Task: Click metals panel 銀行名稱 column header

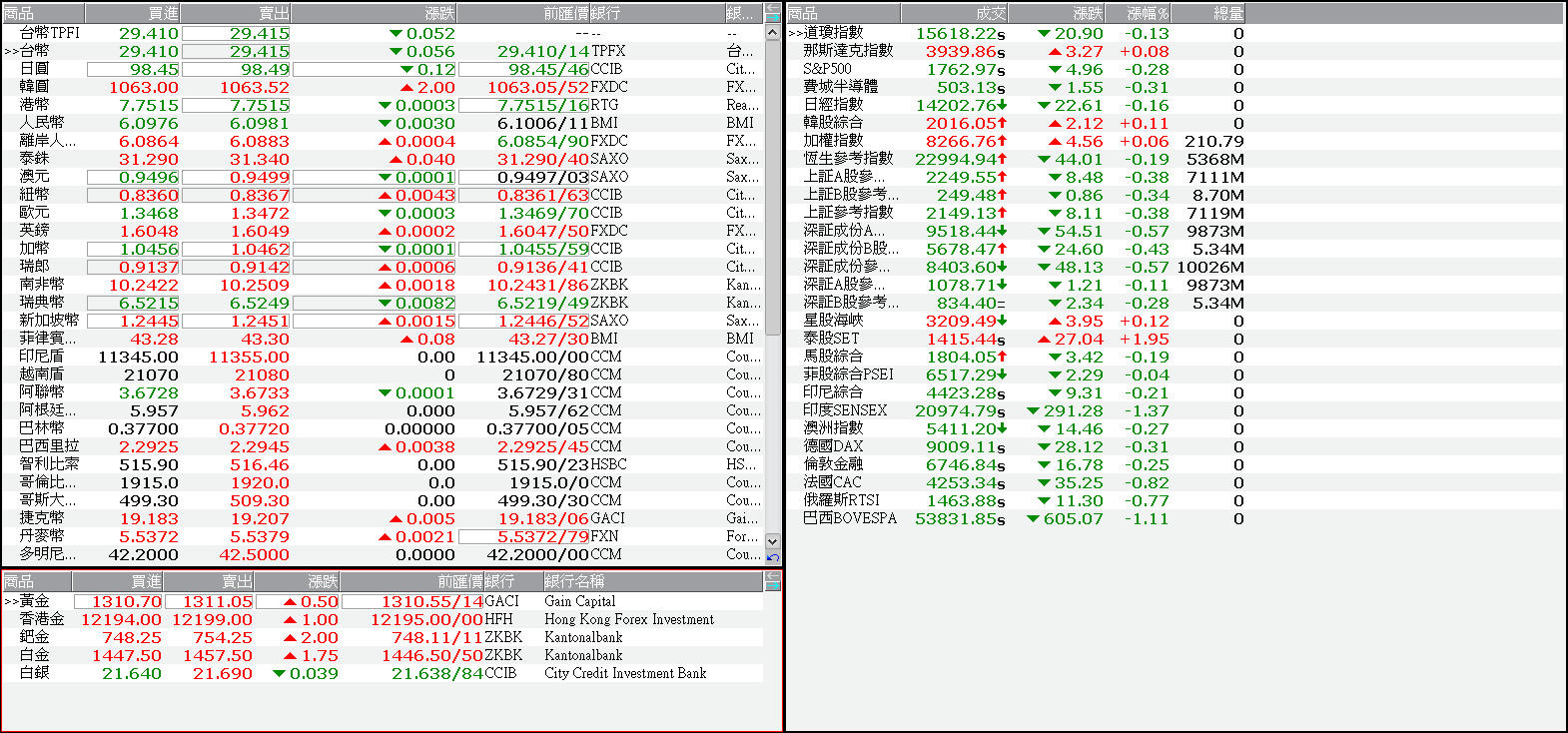Action: 653,581
